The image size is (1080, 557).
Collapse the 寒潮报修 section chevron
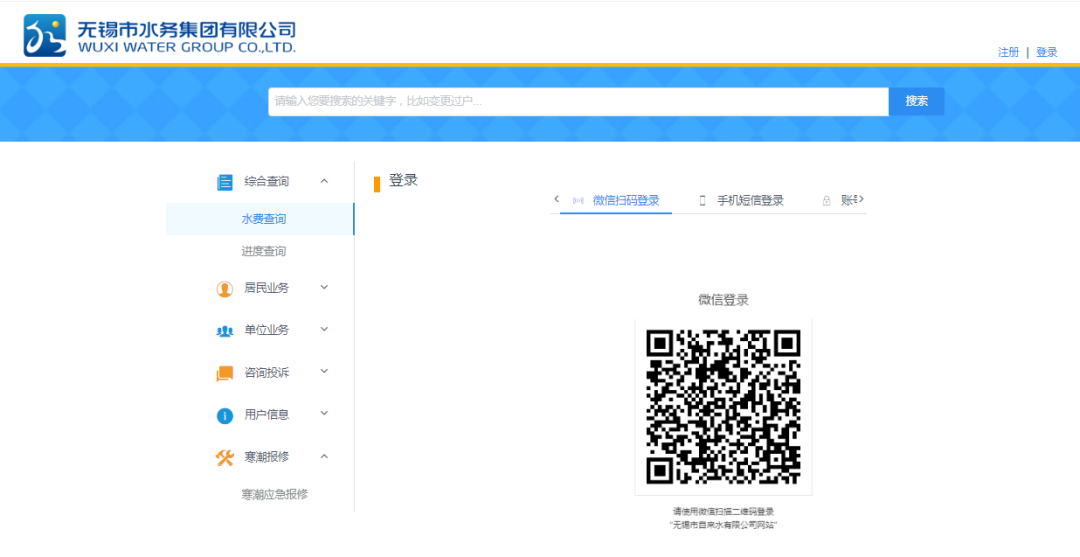point(324,456)
